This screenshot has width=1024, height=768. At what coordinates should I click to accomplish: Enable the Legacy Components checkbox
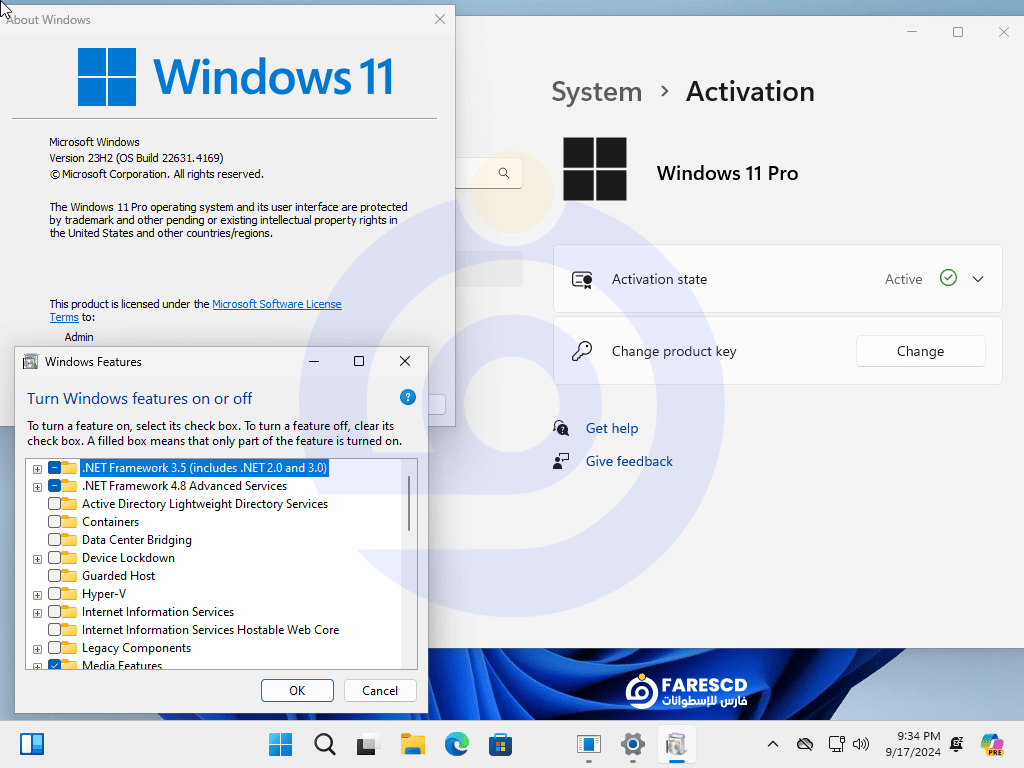pos(54,648)
